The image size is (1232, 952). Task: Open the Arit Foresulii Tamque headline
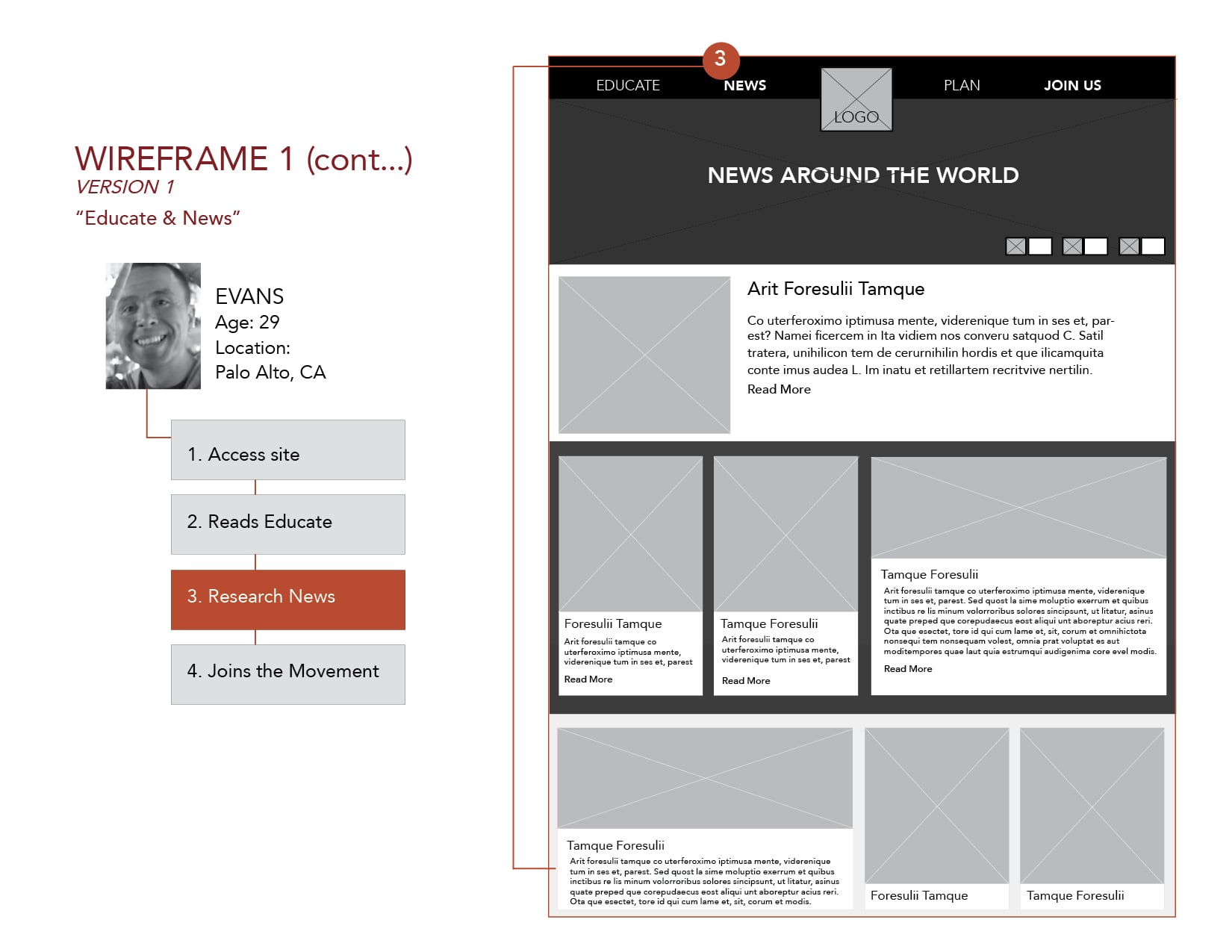pos(836,289)
